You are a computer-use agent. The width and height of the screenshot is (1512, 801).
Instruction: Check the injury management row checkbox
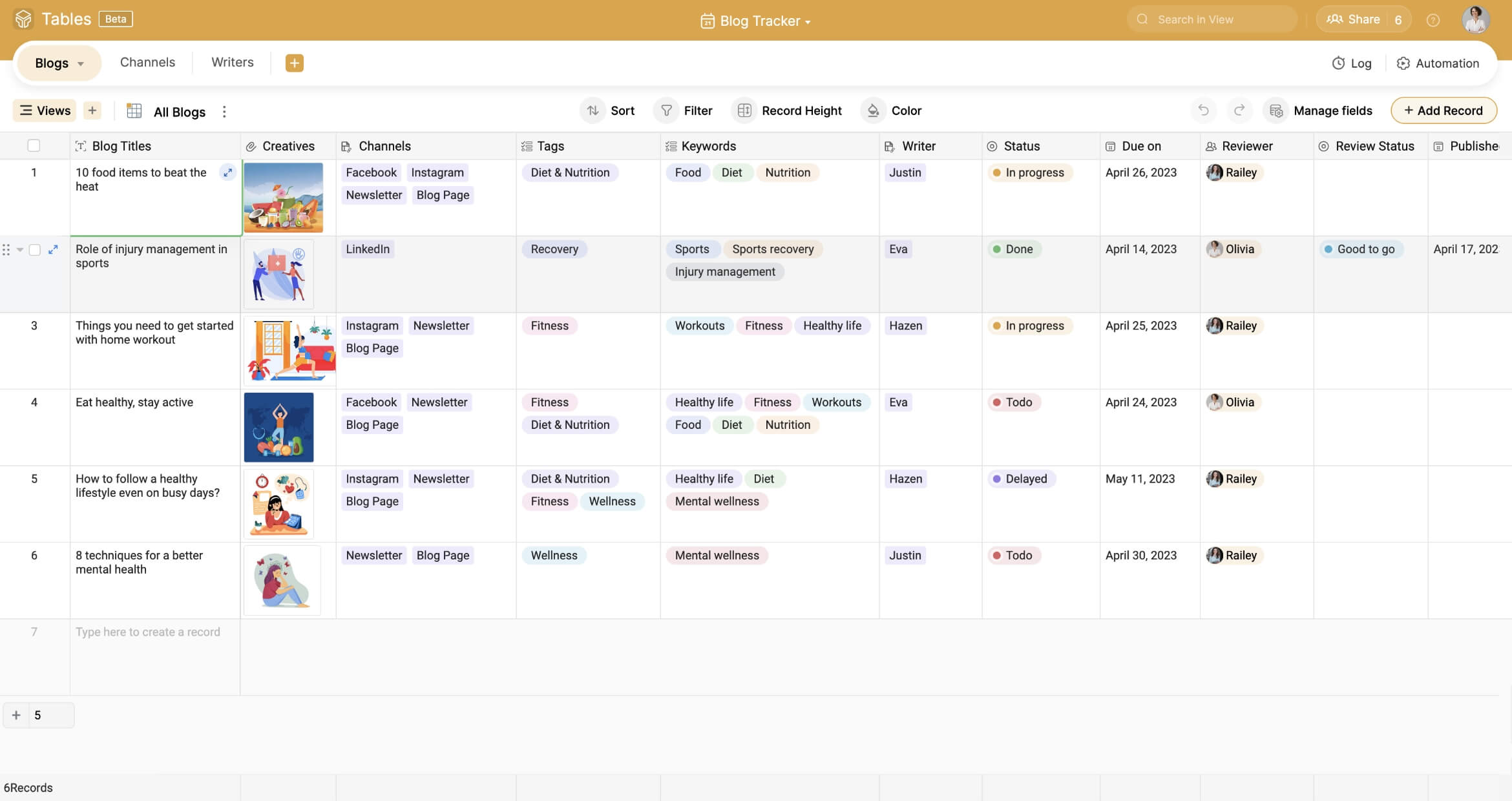coord(35,250)
